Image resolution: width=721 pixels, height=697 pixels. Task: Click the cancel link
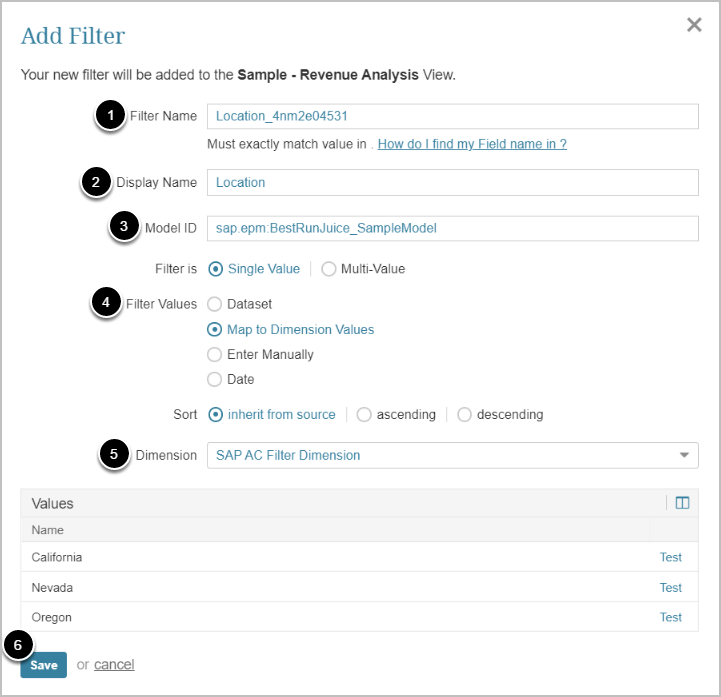tap(114, 665)
